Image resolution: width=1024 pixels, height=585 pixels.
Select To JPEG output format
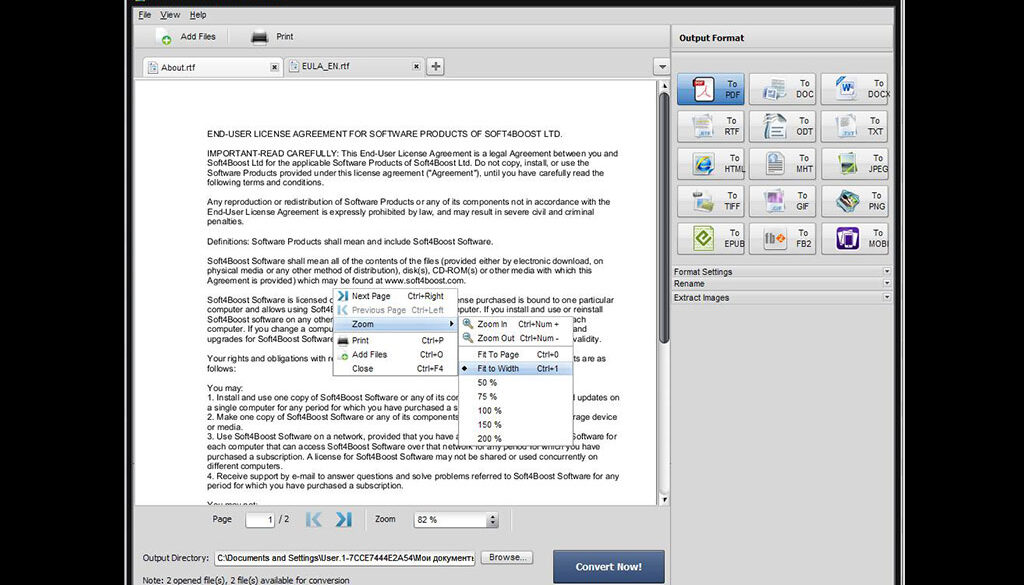point(854,163)
